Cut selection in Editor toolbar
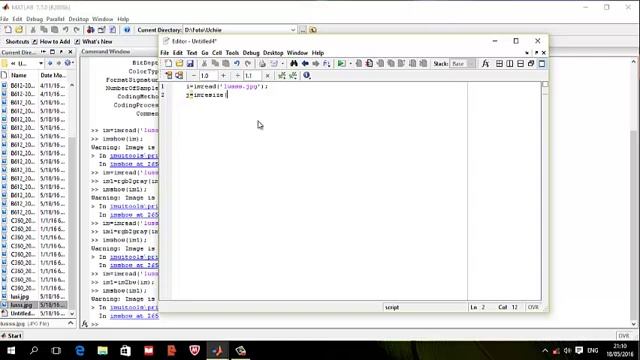 [x=204, y=64]
